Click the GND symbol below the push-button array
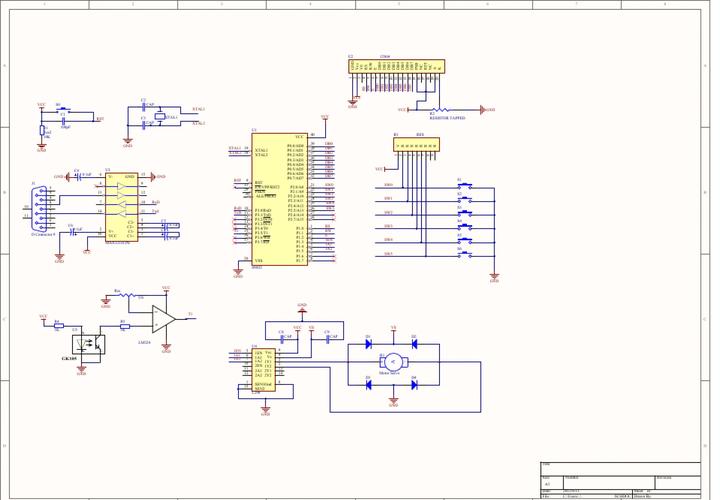This screenshot has height=500, width=720. (x=494, y=277)
